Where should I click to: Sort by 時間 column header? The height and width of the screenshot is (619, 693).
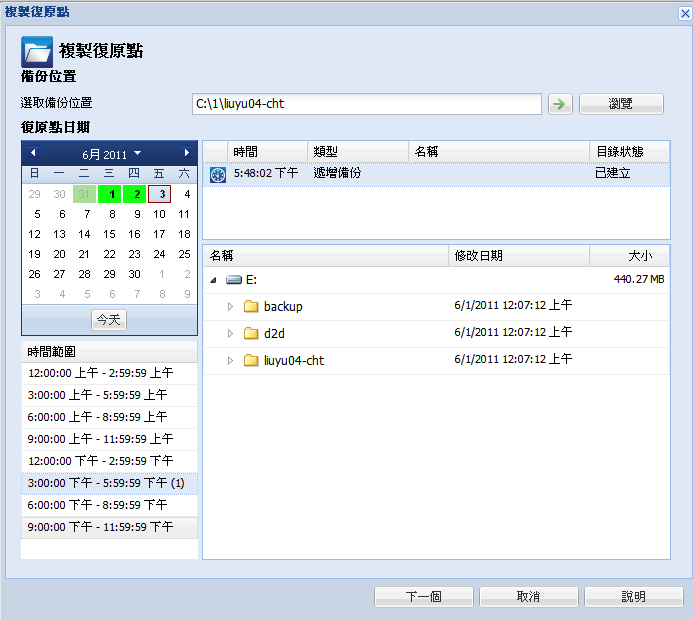click(267, 152)
